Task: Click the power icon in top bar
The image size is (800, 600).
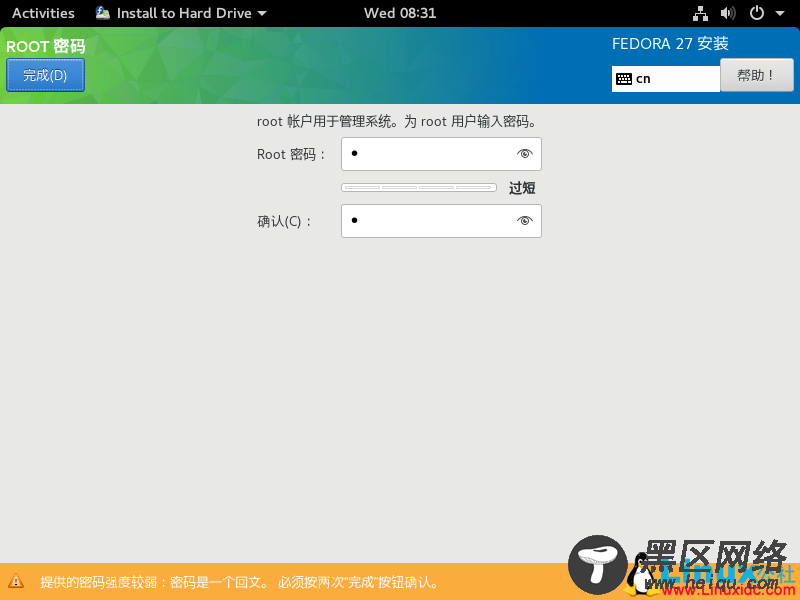Action: (x=757, y=13)
